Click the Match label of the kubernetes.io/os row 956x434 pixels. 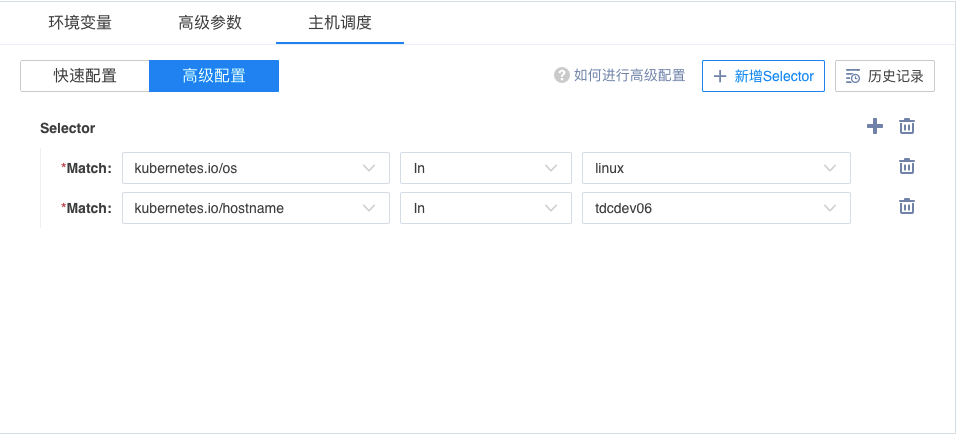[89, 168]
